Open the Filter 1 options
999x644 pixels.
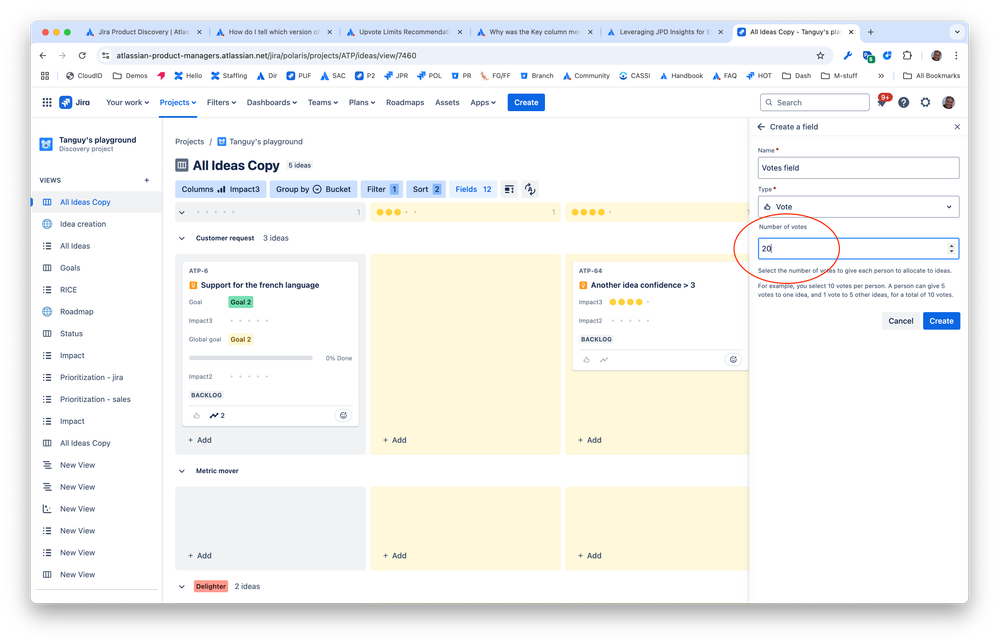tap(382, 189)
